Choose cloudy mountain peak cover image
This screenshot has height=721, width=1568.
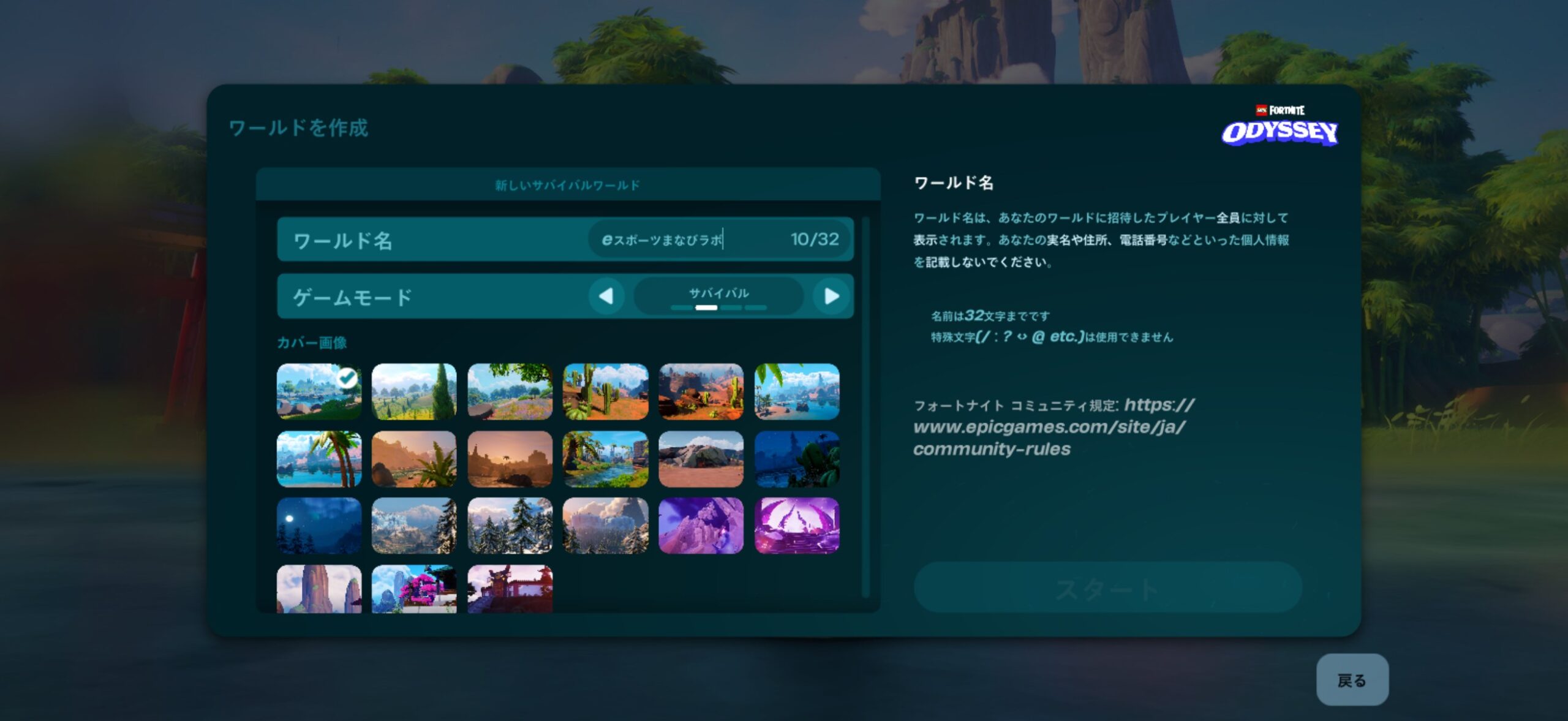point(605,526)
